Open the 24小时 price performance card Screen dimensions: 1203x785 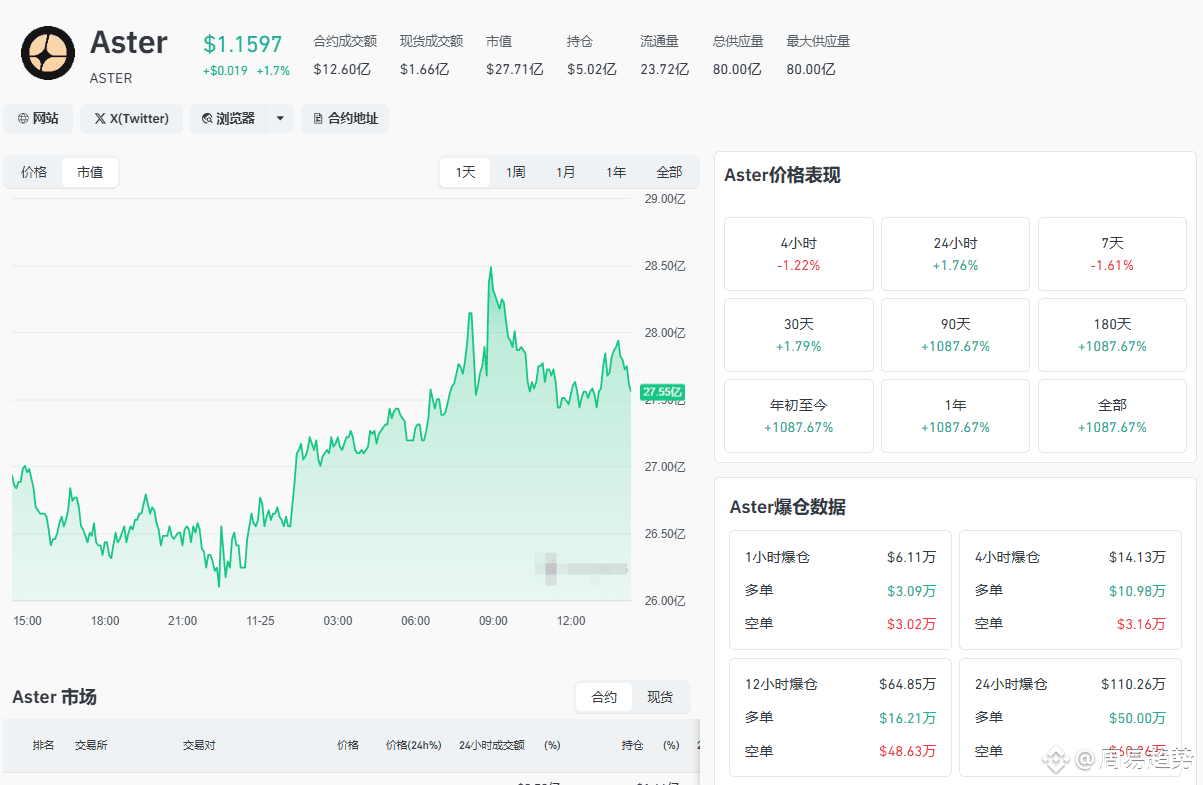(x=955, y=254)
